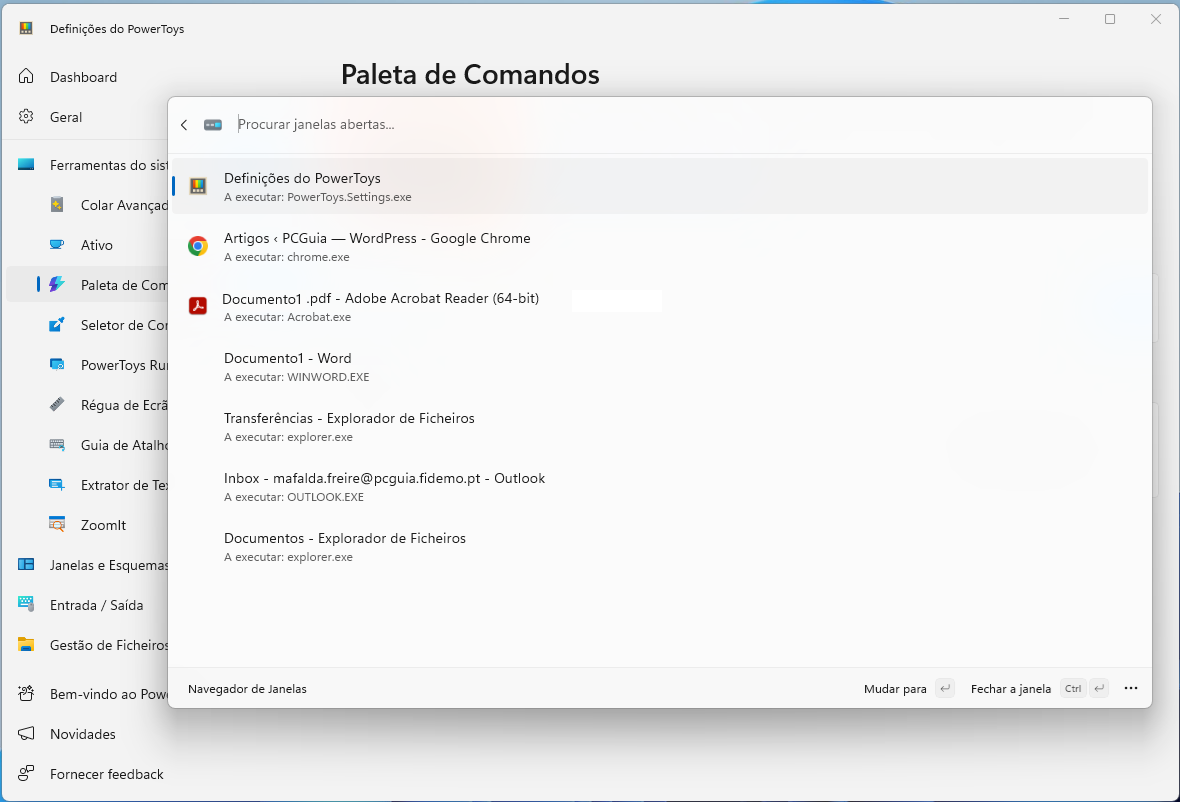Screen dimensions: 1180x802
Task: Open Novidades via the megaphone icon
Action: (x=26, y=734)
